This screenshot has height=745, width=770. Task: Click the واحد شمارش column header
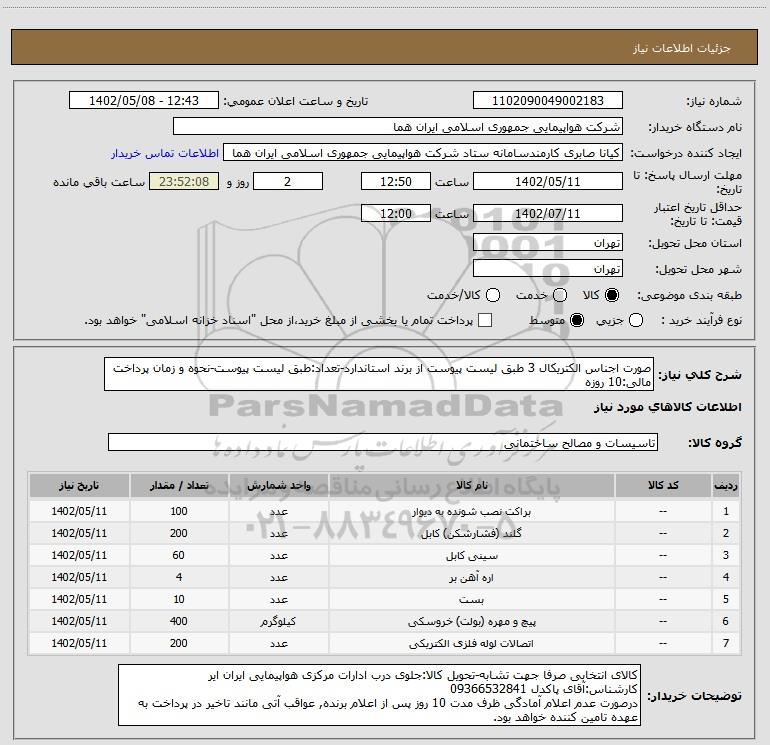(278, 486)
